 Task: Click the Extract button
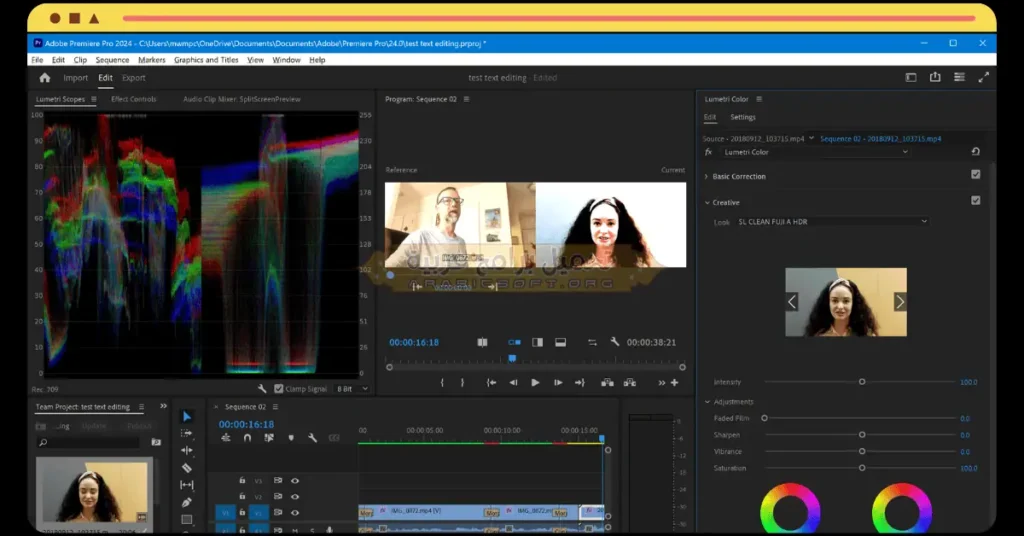pos(630,383)
